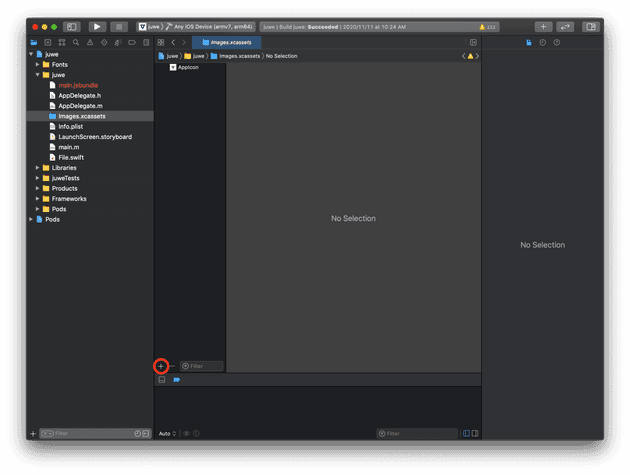Click Images.xcassets in the breadcrumb
630x475 pixels.
(236, 56)
